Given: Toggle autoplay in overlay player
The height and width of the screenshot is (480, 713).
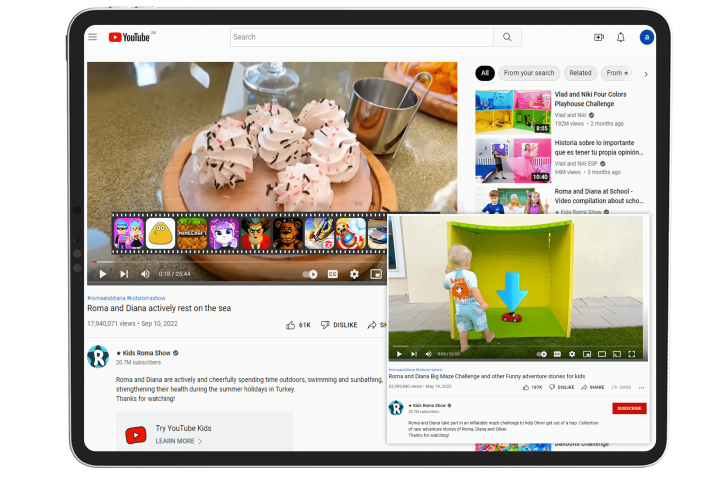Looking at the screenshot, I should [x=542, y=354].
